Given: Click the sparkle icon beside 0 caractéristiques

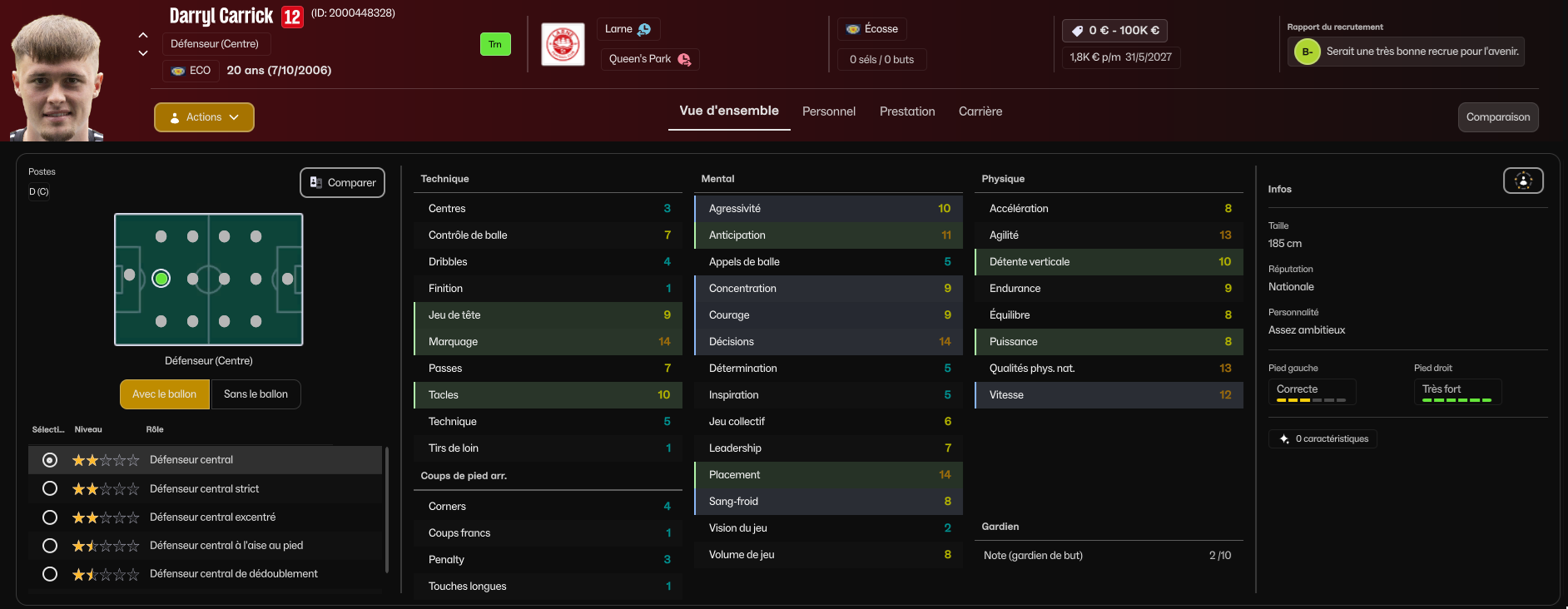Looking at the screenshot, I should point(1284,438).
